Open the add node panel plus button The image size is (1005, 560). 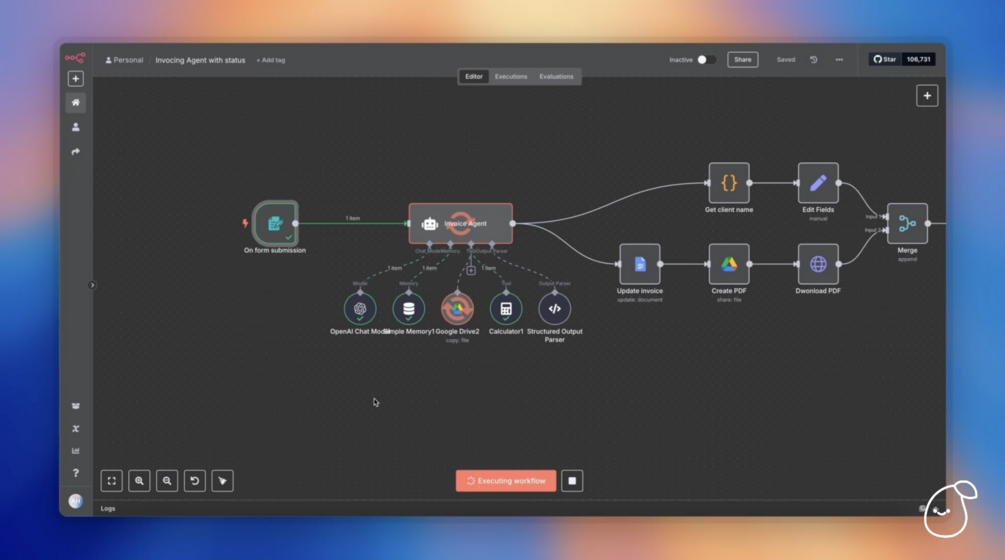click(927, 95)
